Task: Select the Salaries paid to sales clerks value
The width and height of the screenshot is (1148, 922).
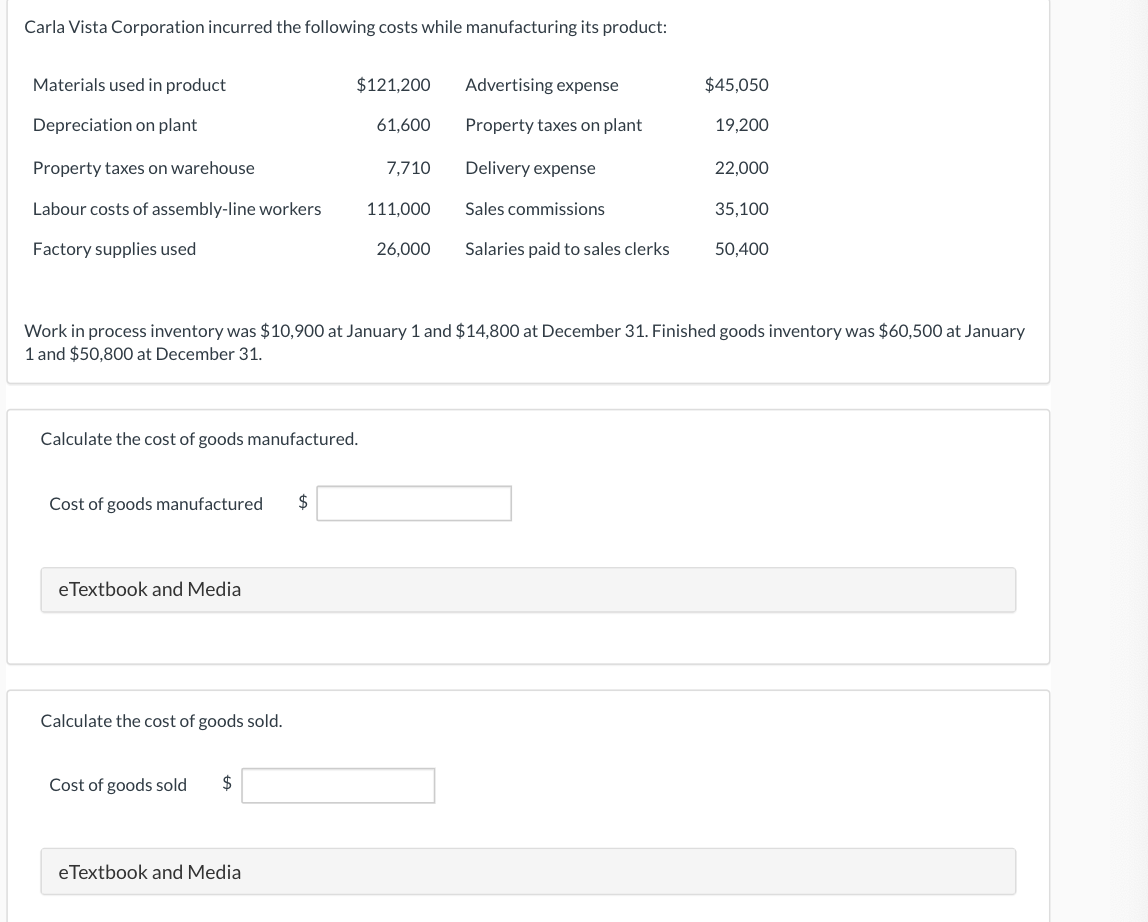Action: [x=741, y=248]
